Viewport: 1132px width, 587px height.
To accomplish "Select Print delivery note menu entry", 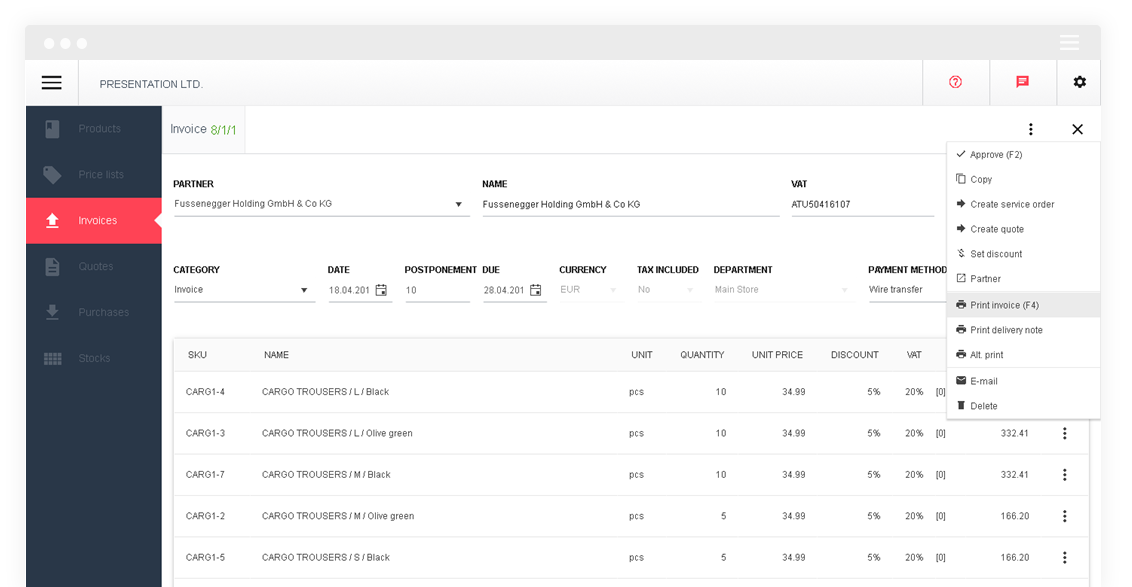I will (x=1023, y=330).
